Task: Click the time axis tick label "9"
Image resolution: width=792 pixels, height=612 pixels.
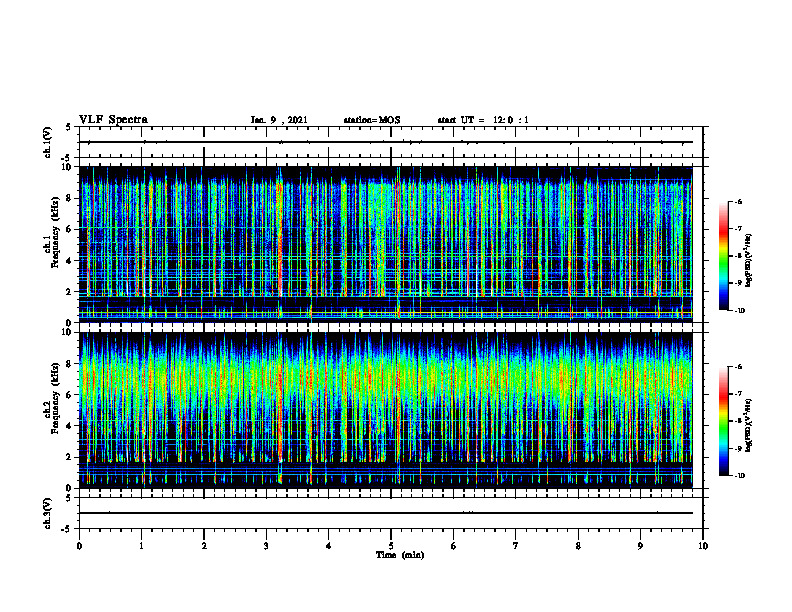Action: [640, 546]
